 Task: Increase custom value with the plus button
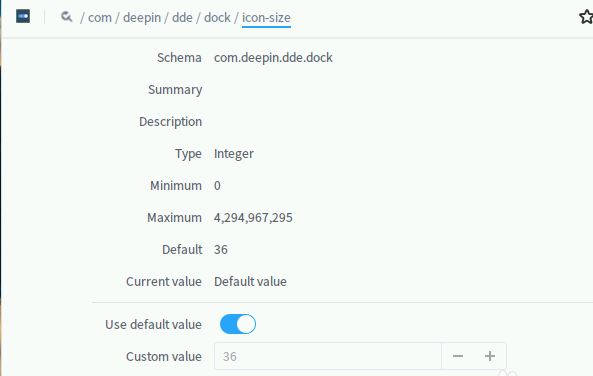[x=490, y=356]
